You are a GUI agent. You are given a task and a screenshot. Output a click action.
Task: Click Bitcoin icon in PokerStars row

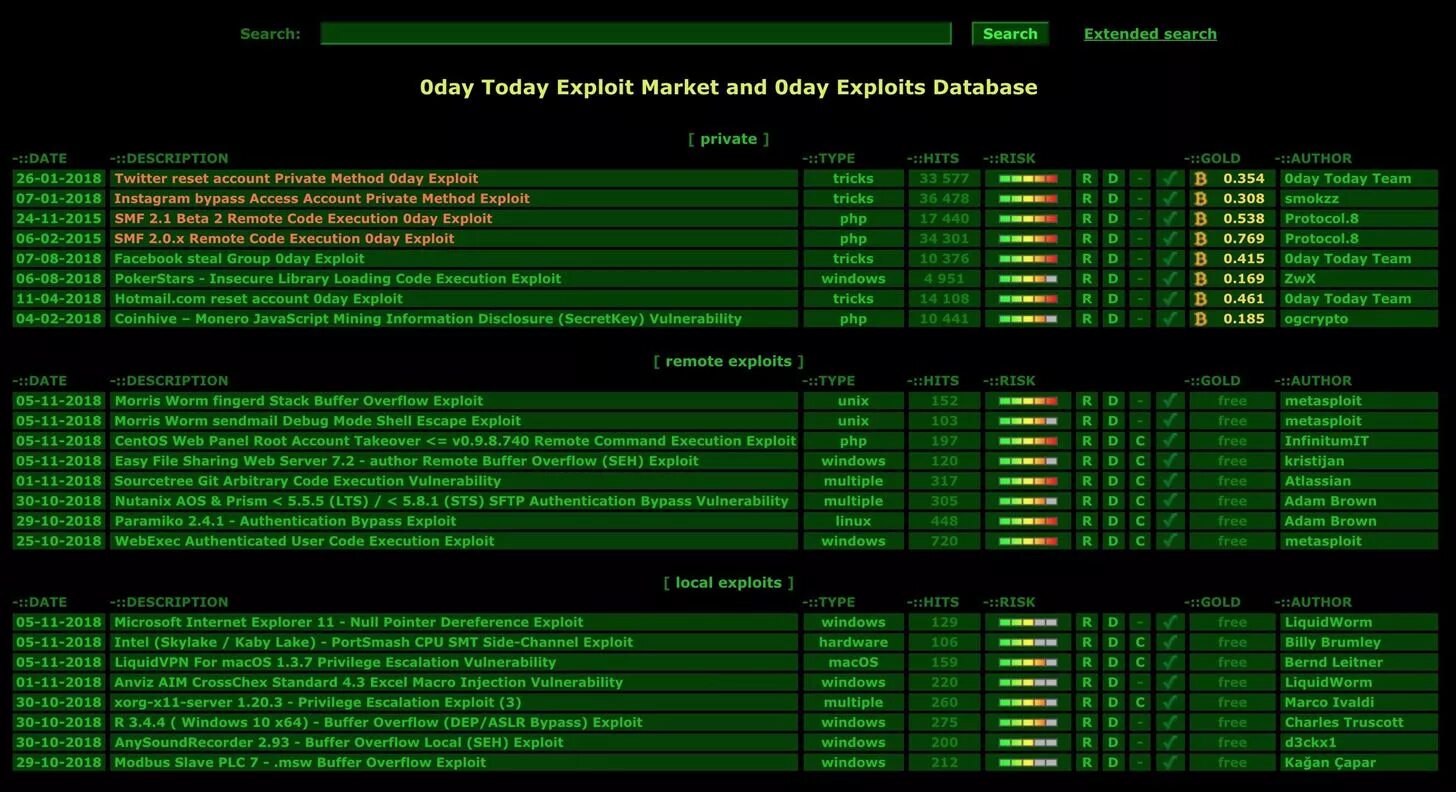point(1200,279)
